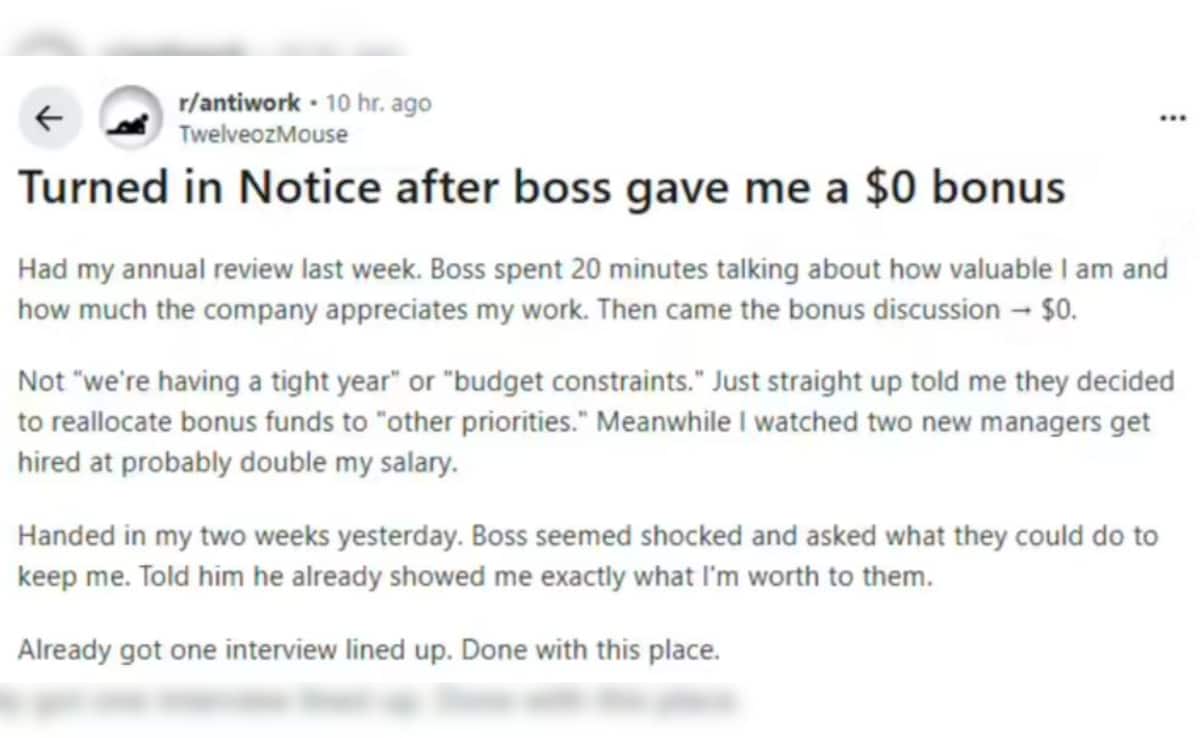Click the "10 hr. ago" timestamp
Image resolution: width=1200 pixels, height=738 pixels.
tap(379, 102)
